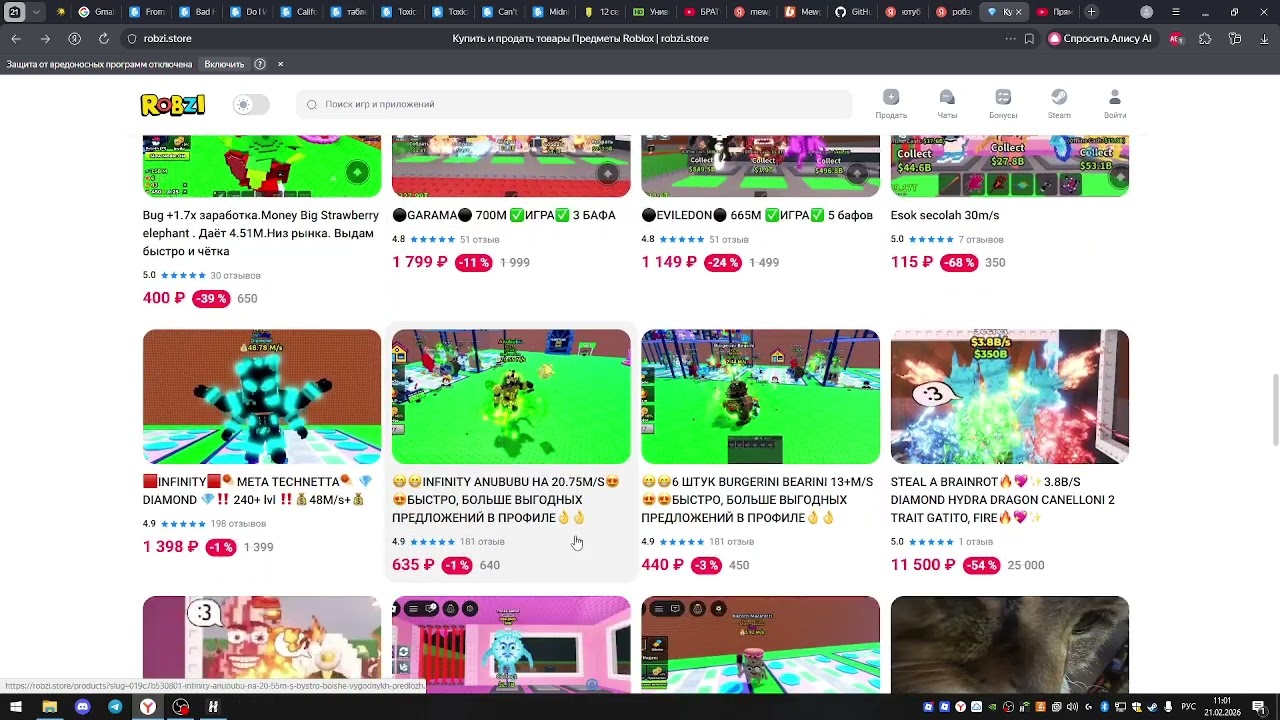The height and width of the screenshot is (720, 1280).
Task: Click the 30 отзывов review count
Action: click(x=235, y=276)
